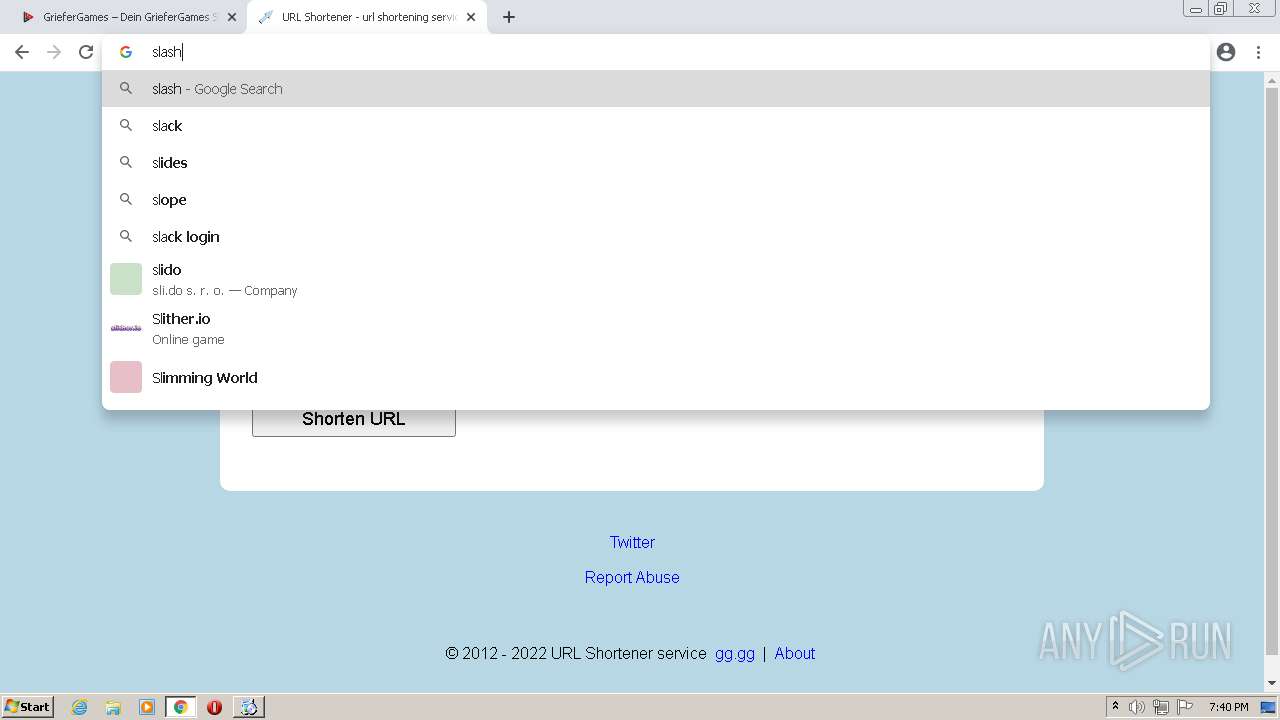This screenshot has width=1280, height=720.
Task: Open the Action Center flag icon
Action: click(1185, 707)
